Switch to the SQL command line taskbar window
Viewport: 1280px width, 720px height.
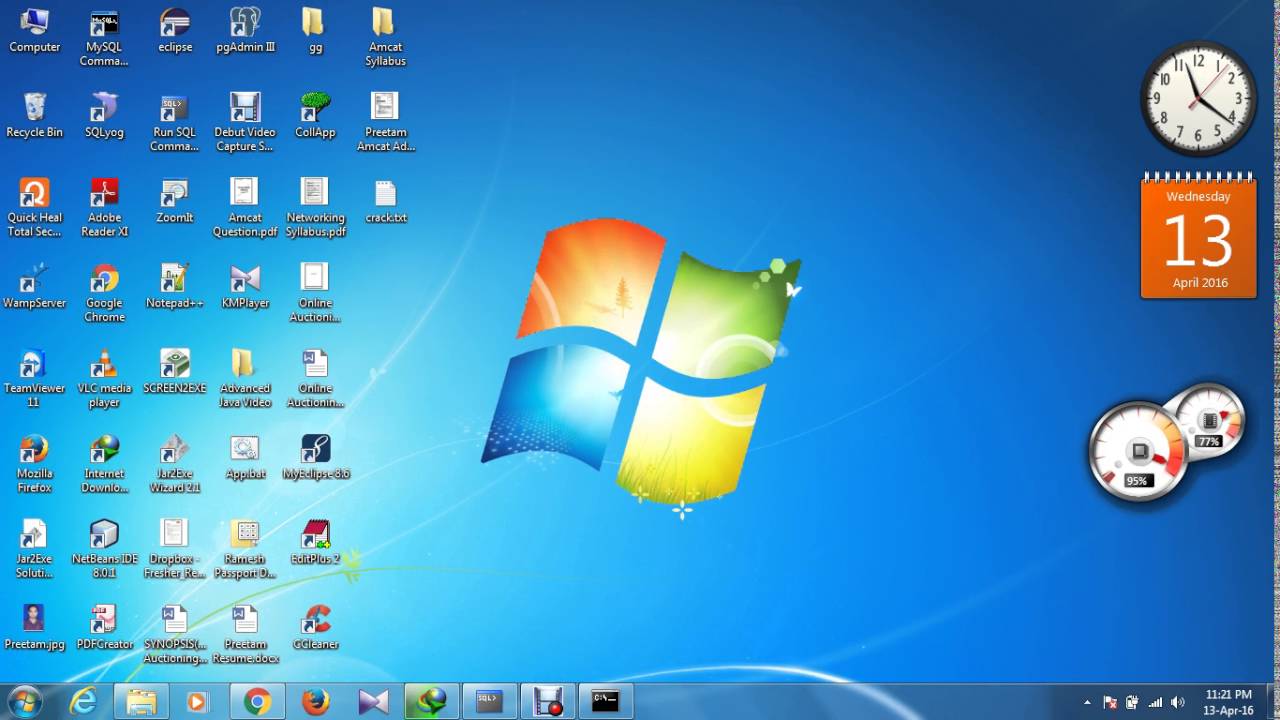point(489,702)
